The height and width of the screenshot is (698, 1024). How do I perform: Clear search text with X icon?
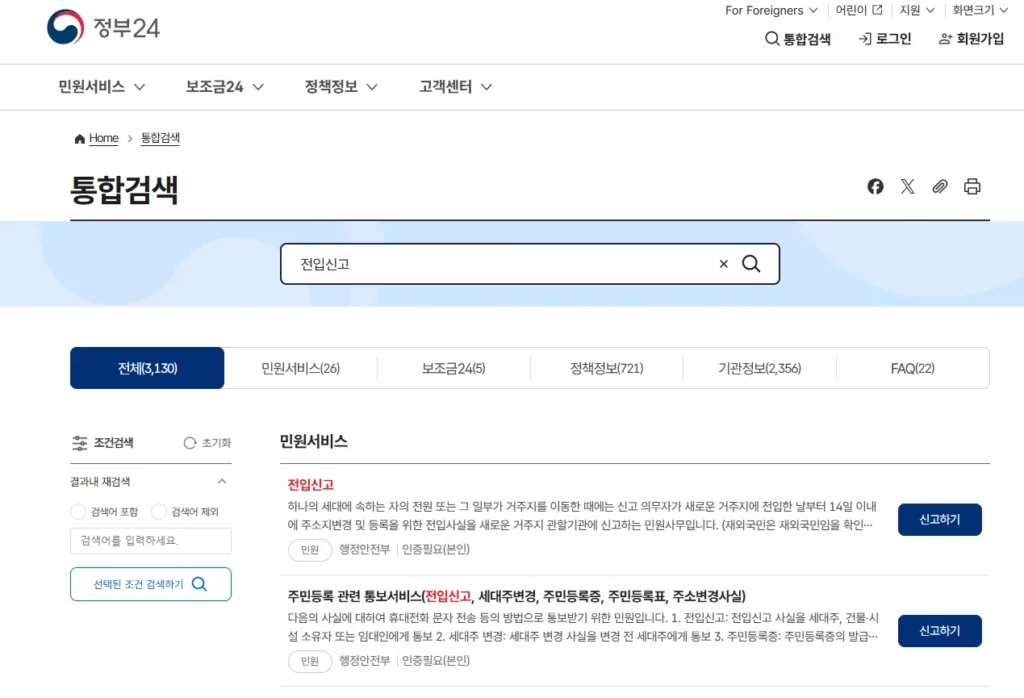(723, 264)
